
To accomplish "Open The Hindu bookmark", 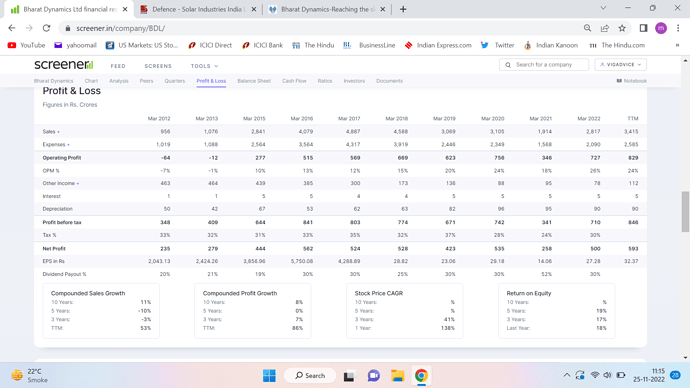I will click(x=313, y=45).
